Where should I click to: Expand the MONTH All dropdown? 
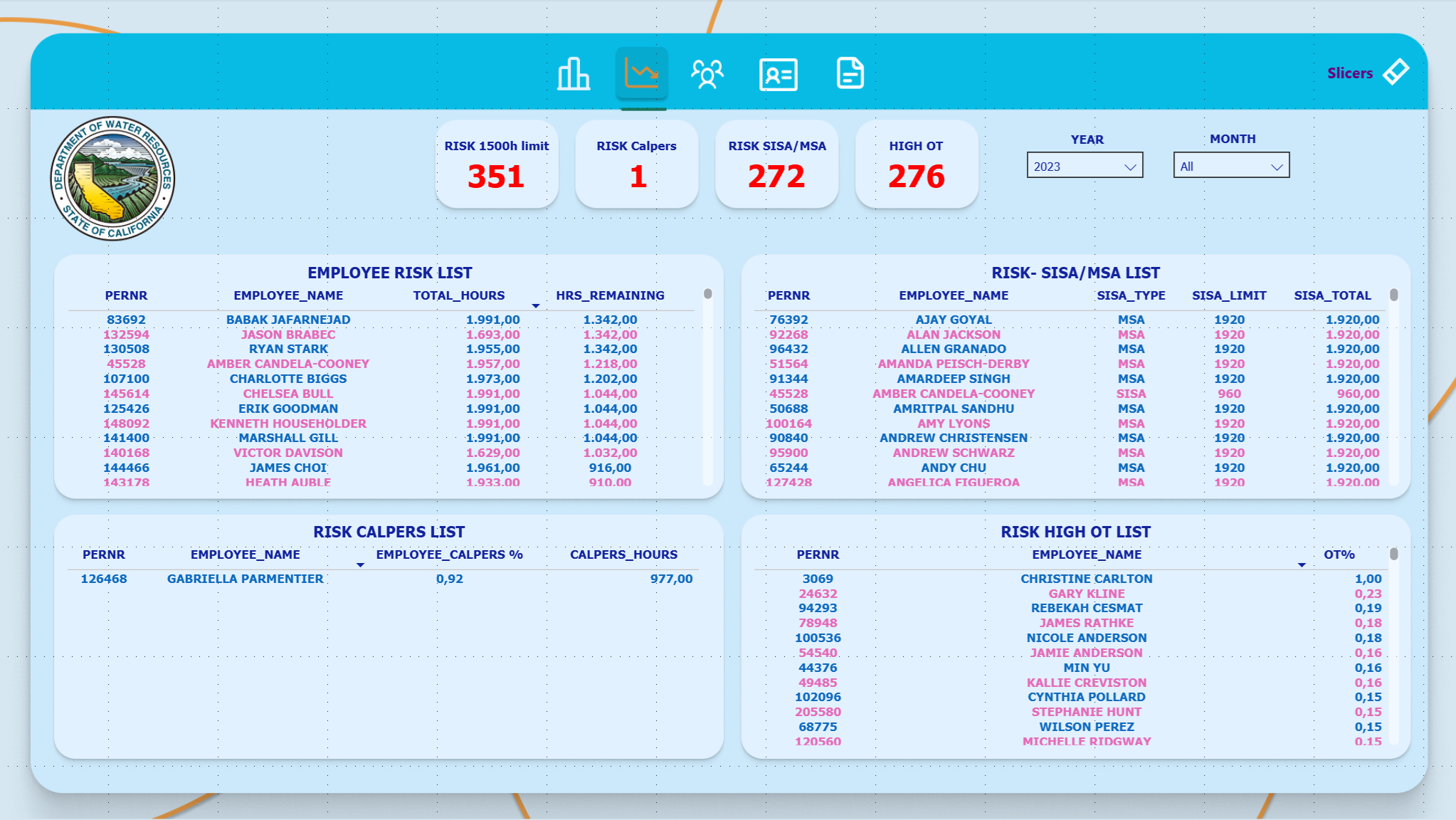click(x=1230, y=166)
